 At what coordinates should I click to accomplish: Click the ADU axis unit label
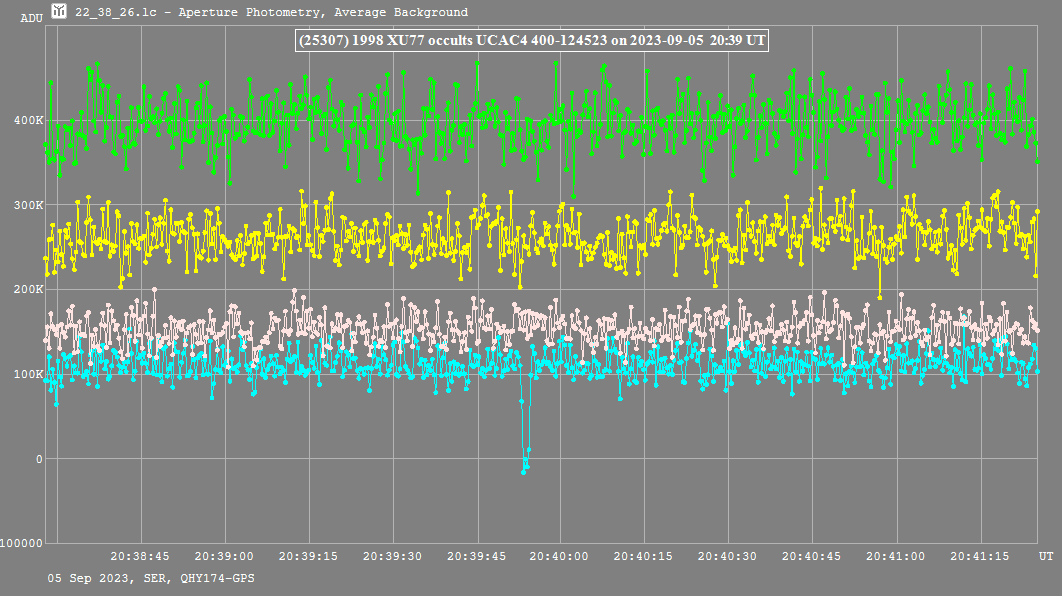point(31,18)
